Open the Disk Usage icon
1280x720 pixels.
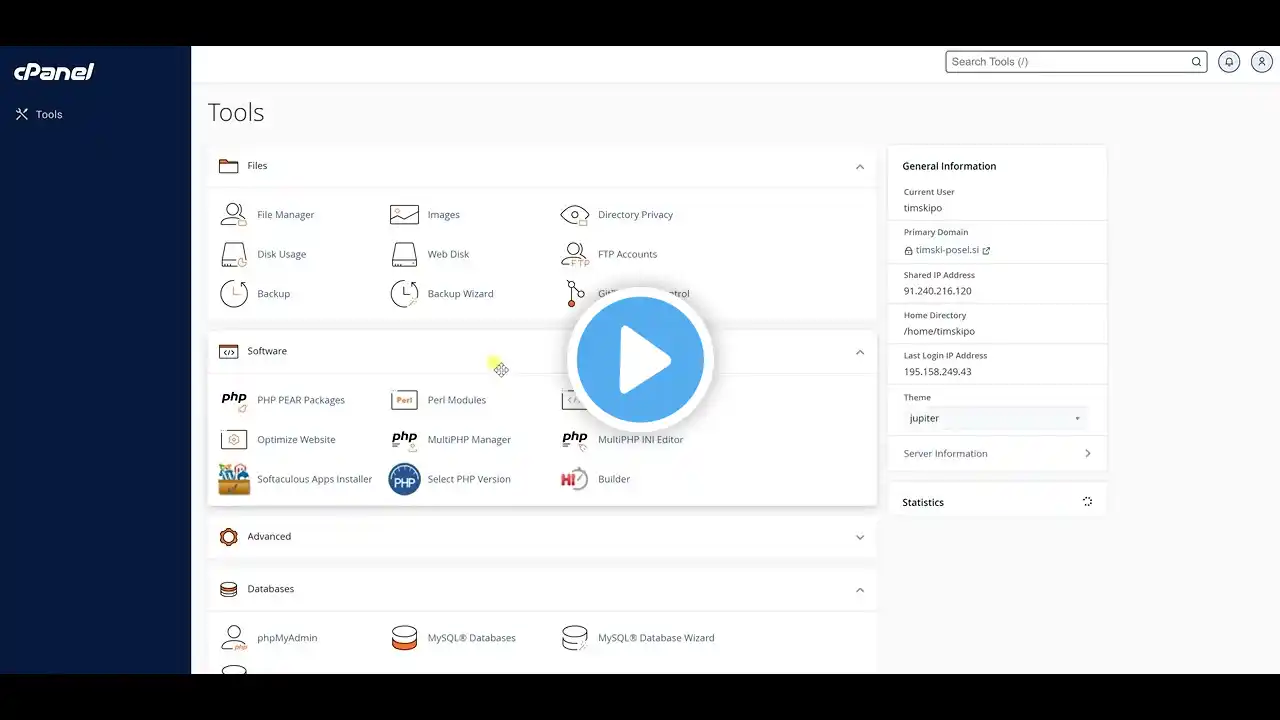click(234, 254)
